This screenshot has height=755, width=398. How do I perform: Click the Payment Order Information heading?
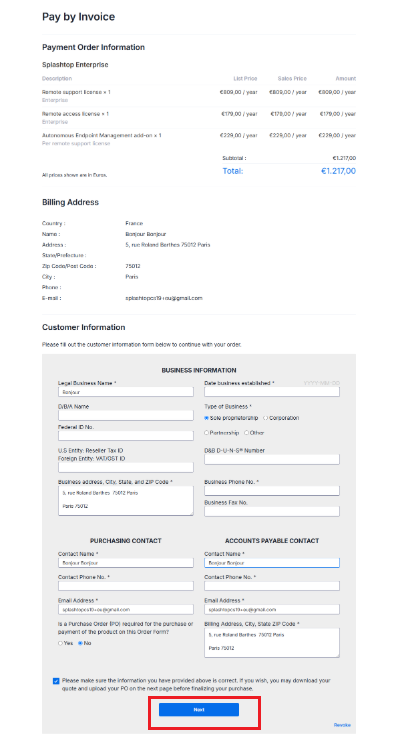[x=93, y=47]
